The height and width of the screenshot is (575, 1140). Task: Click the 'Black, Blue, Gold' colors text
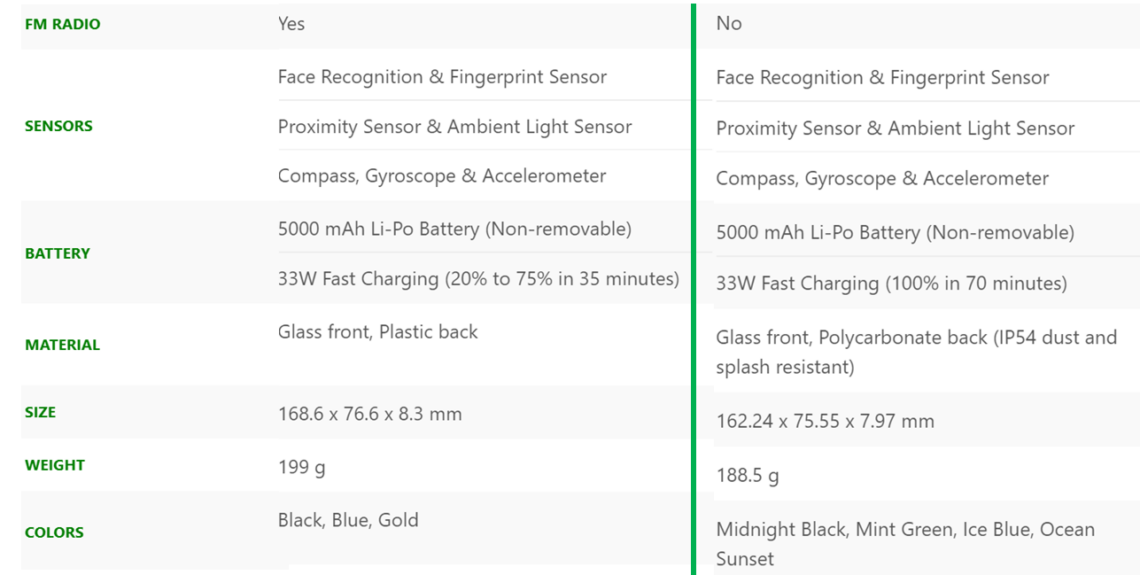pyautogui.click(x=347, y=520)
